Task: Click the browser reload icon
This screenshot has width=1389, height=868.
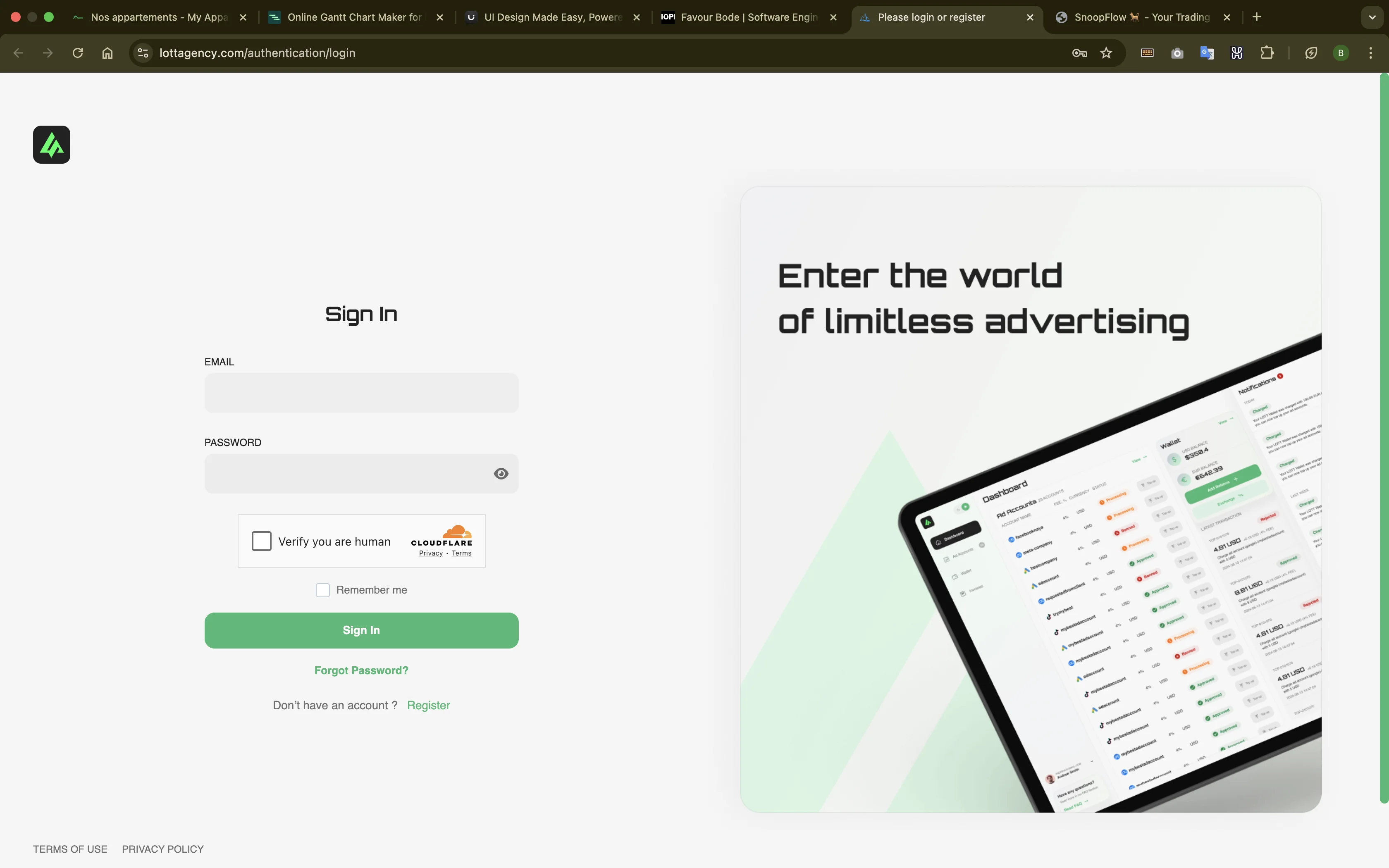Action: click(x=77, y=53)
